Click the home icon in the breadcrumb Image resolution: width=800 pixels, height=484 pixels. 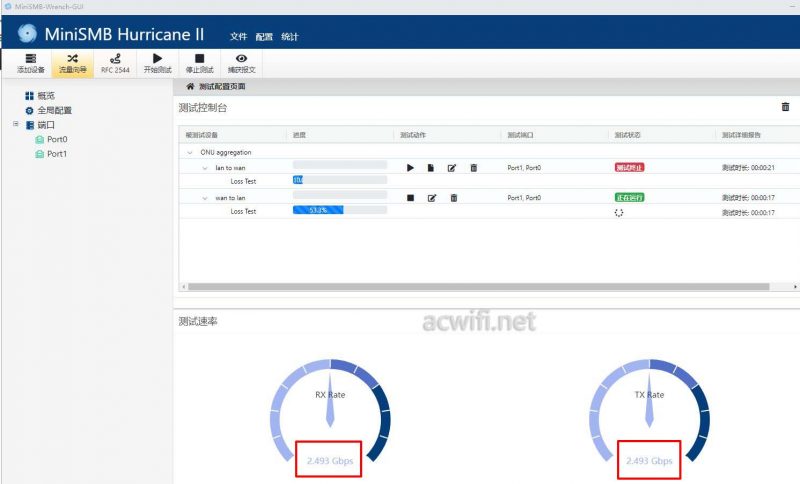[x=190, y=87]
